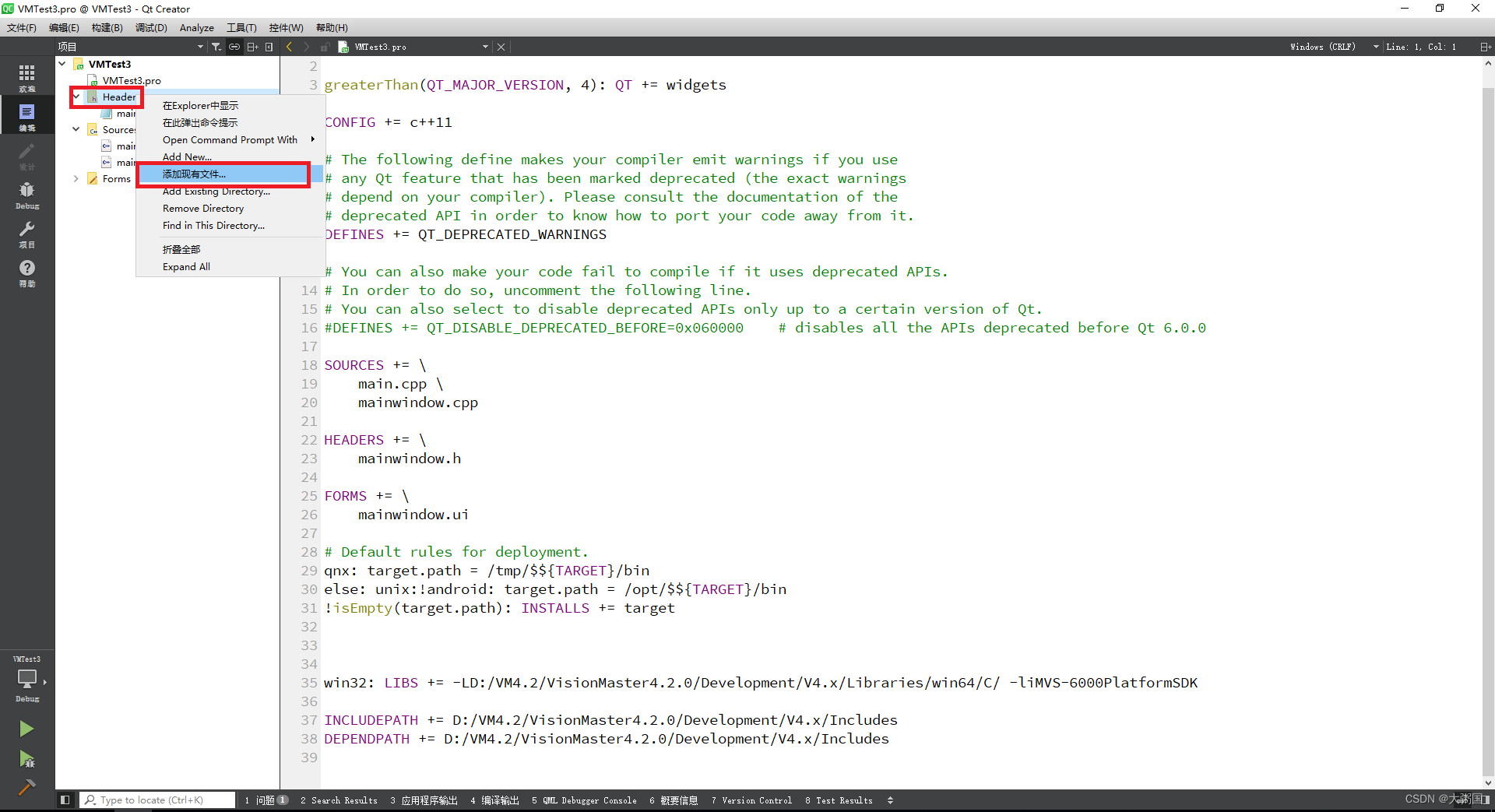The width and height of the screenshot is (1495, 812).
Task: Open the 控件(W) menu
Action: (286, 27)
